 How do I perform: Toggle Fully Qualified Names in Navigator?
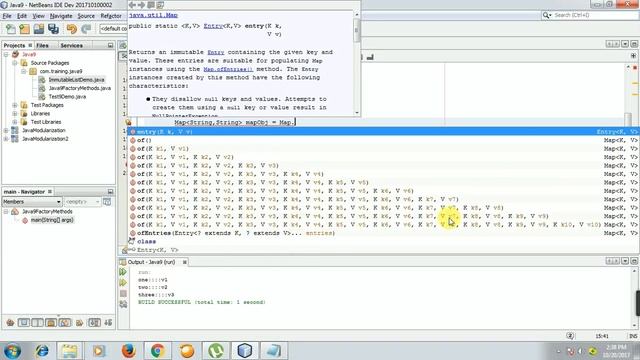80,322
